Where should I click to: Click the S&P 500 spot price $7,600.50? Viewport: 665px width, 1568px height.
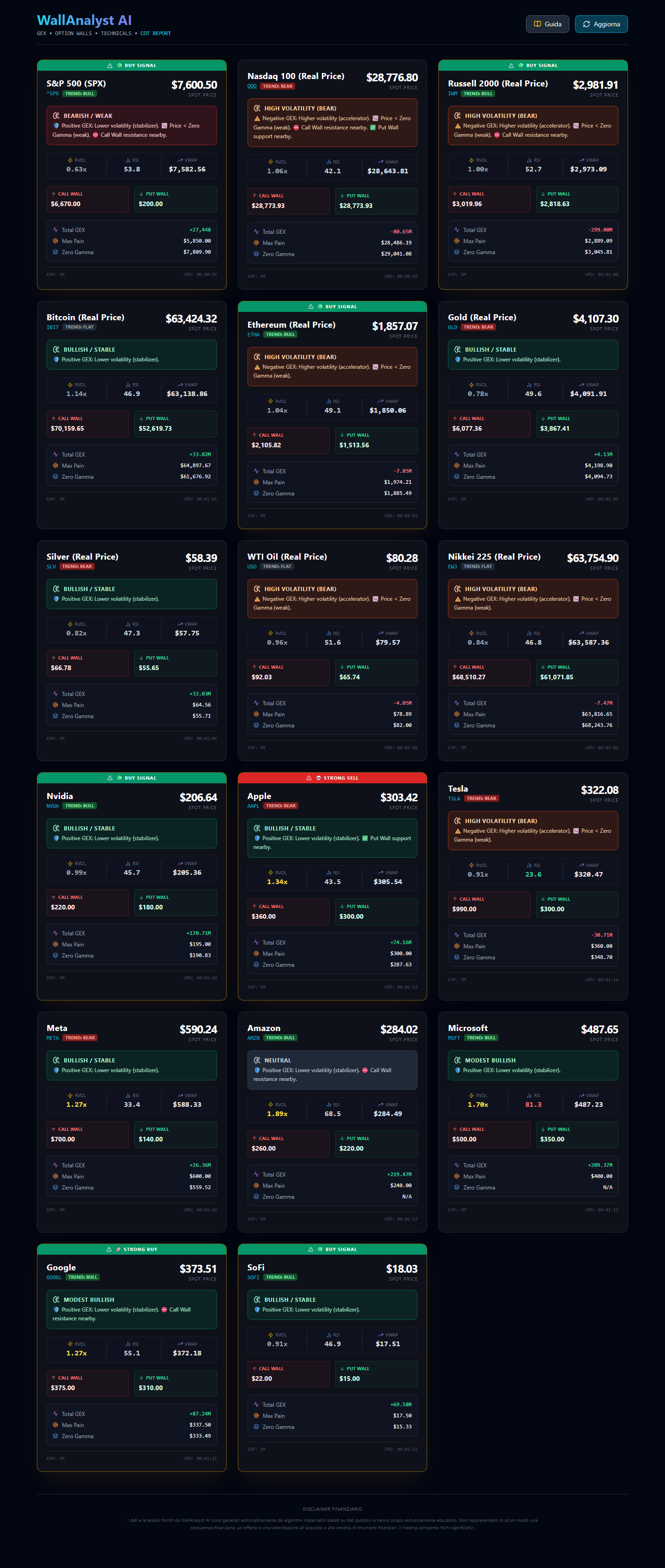(x=194, y=85)
